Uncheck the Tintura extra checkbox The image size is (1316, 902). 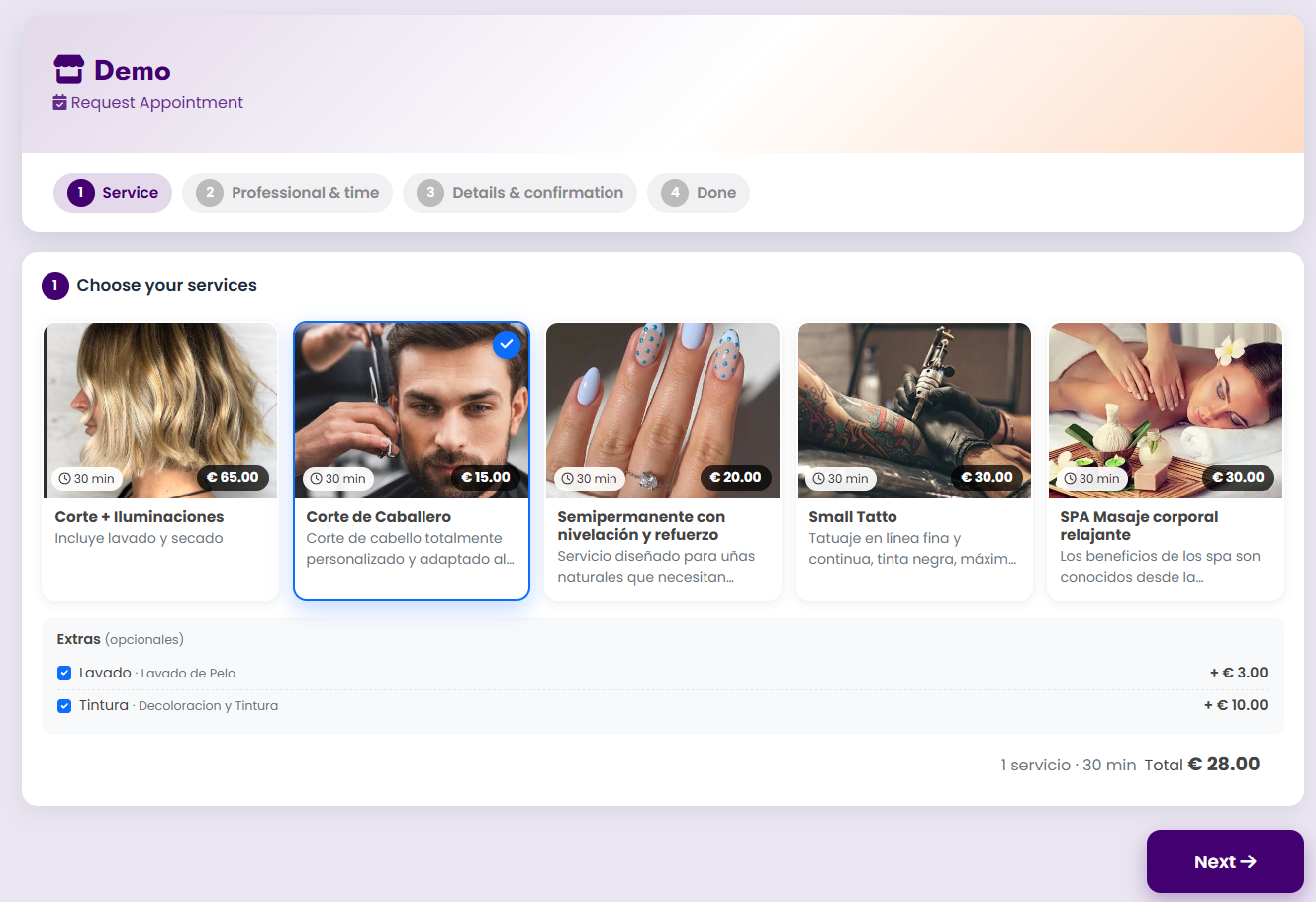tap(64, 706)
